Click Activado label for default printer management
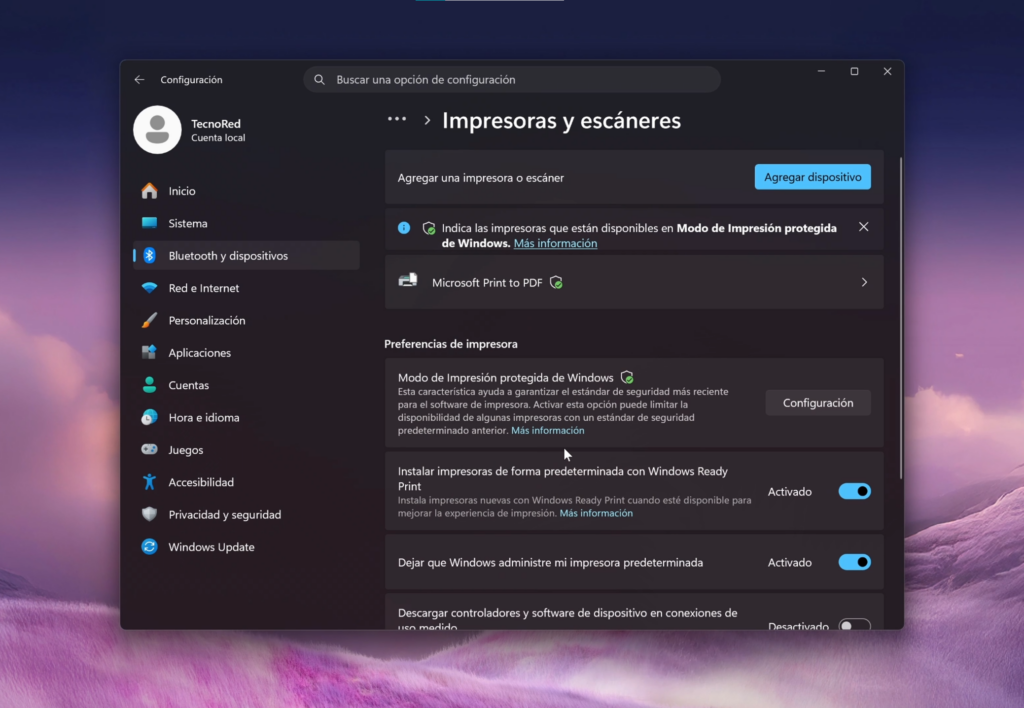The image size is (1024, 708). 790,562
